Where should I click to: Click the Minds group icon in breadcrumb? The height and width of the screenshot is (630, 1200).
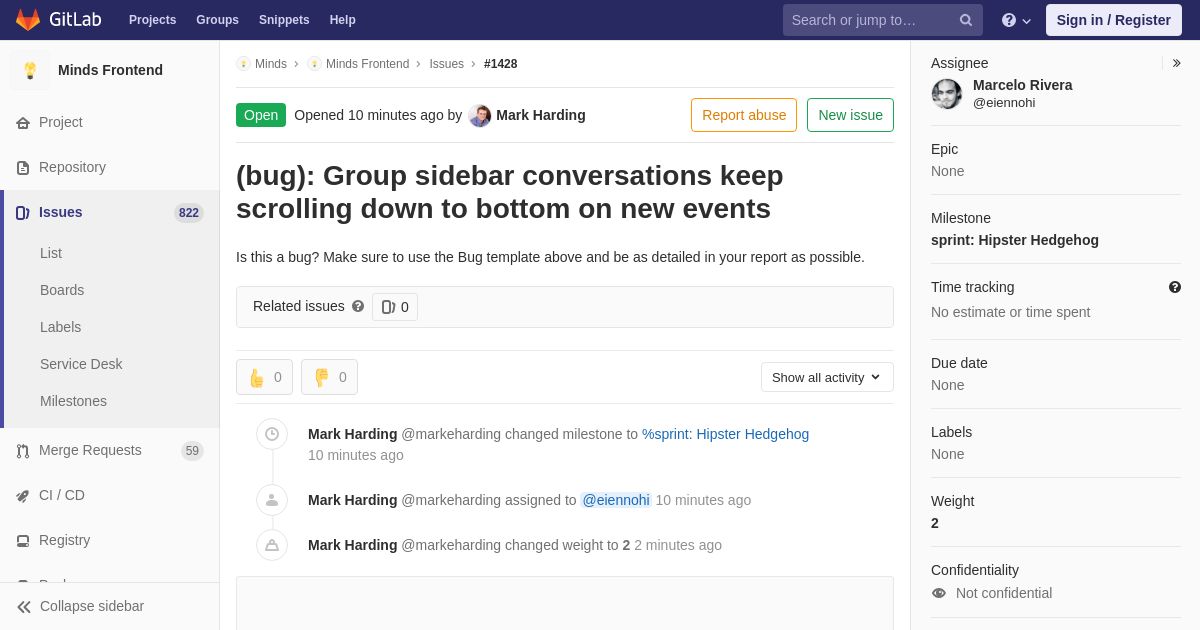click(243, 64)
